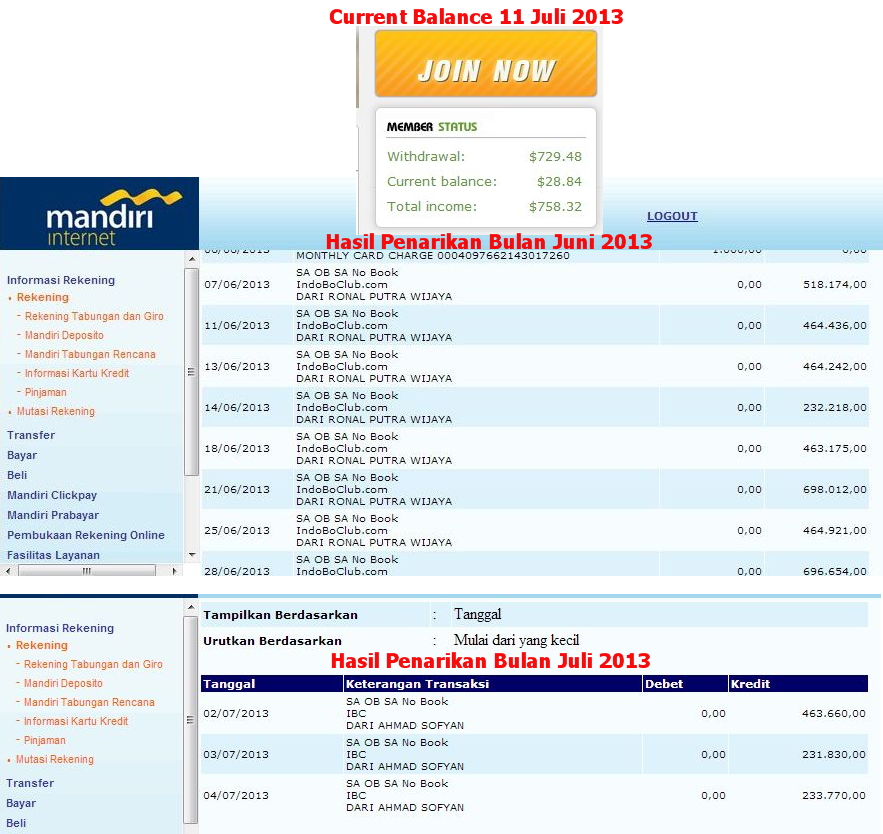The height and width of the screenshot is (834, 883).
Task: Open Pinjaman in the upper sidebar
Action: click(46, 393)
